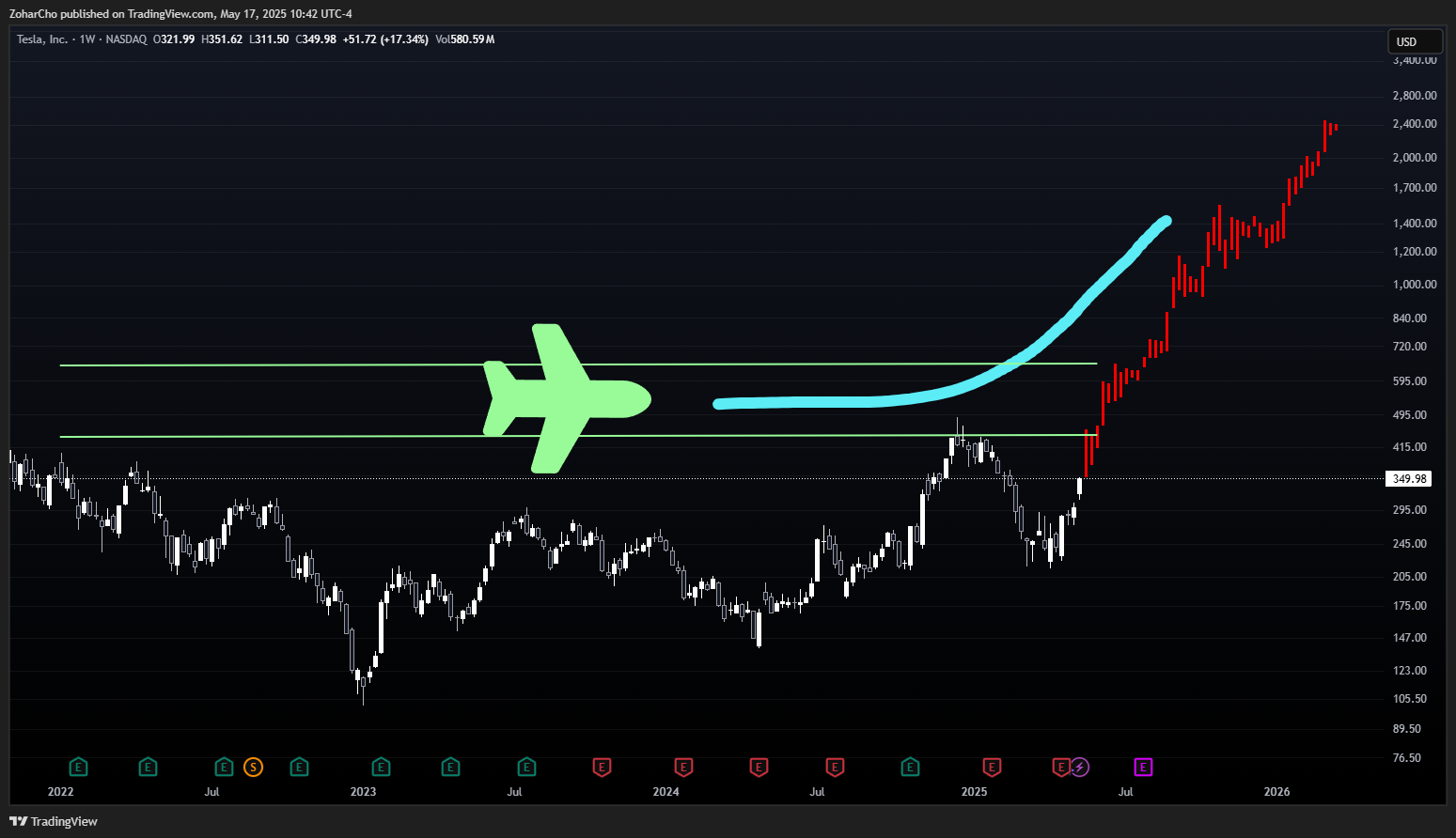Image resolution: width=1456 pixels, height=838 pixels.
Task: Click the 2024 time axis label
Action: tap(665, 792)
